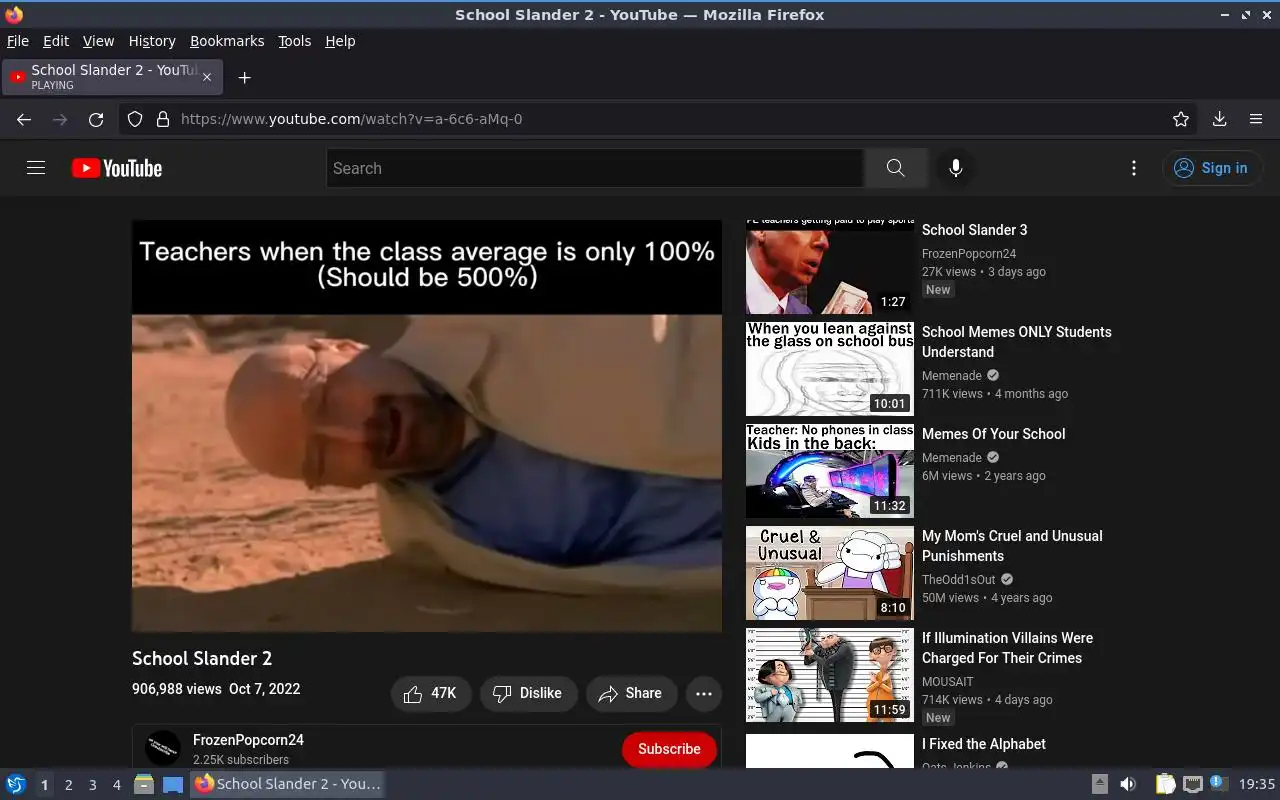Switch to workspace 4

(x=116, y=785)
